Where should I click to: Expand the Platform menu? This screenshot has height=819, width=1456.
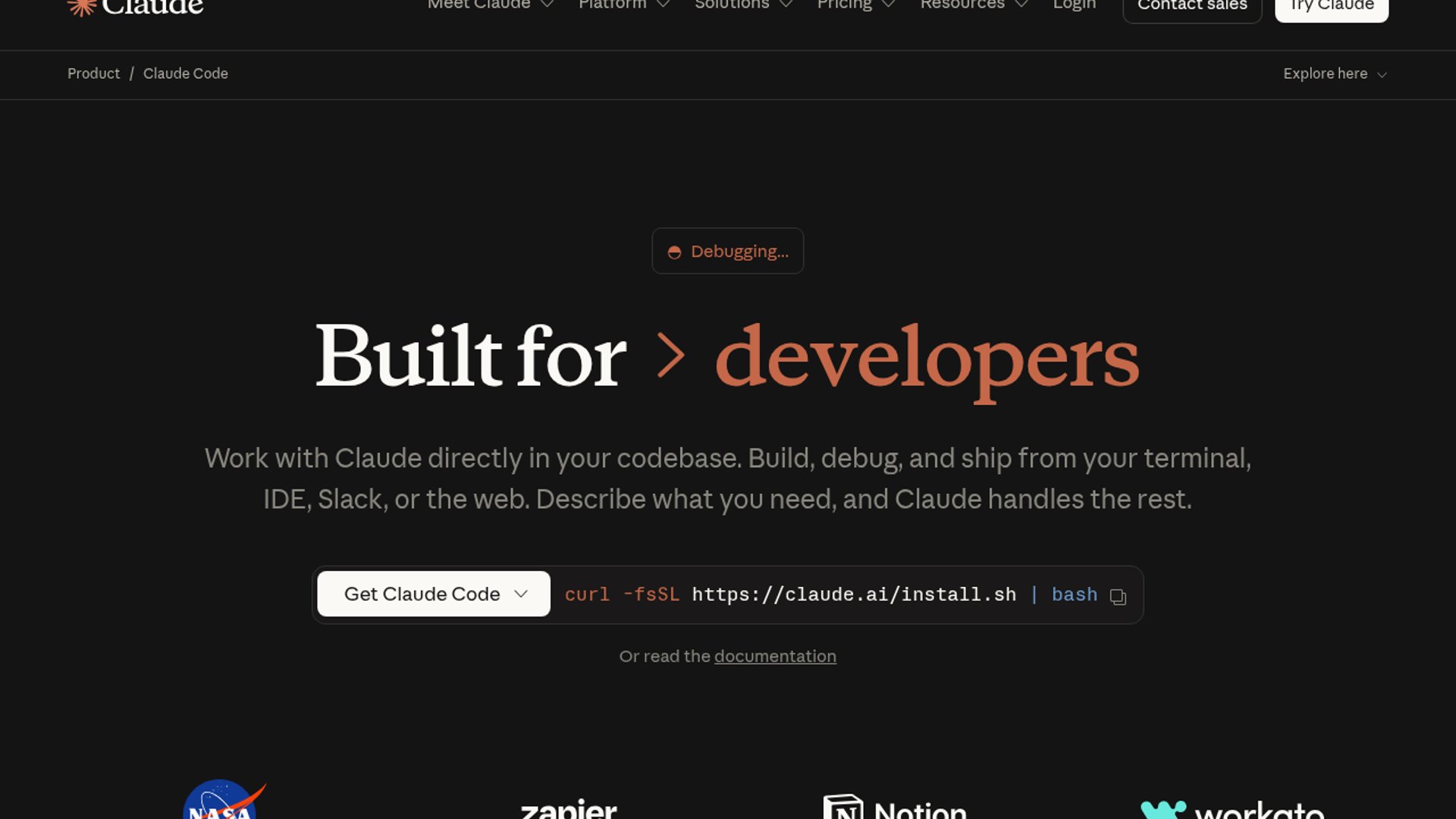(x=624, y=5)
